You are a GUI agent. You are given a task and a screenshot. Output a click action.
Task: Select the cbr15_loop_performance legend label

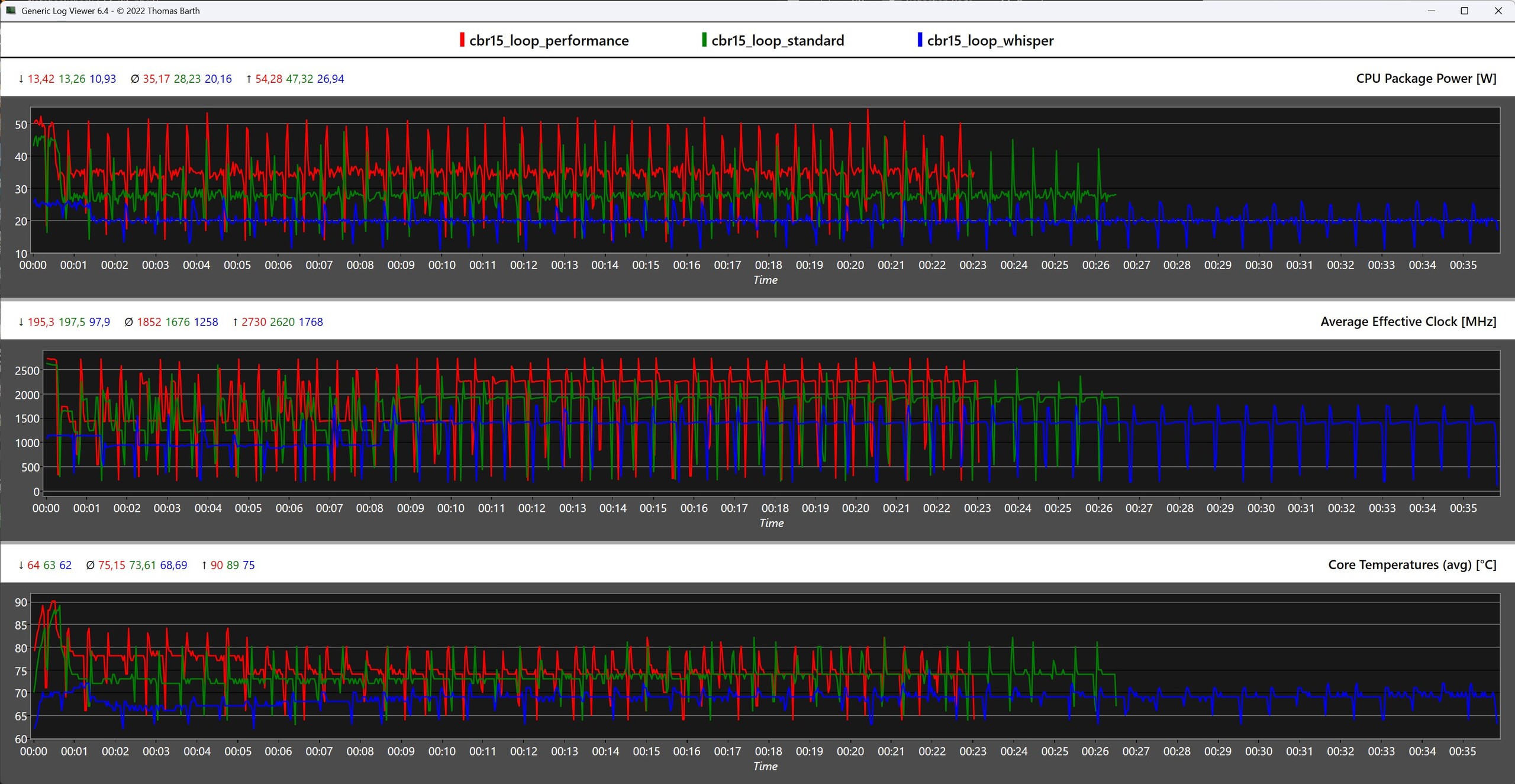click(549, 41)
